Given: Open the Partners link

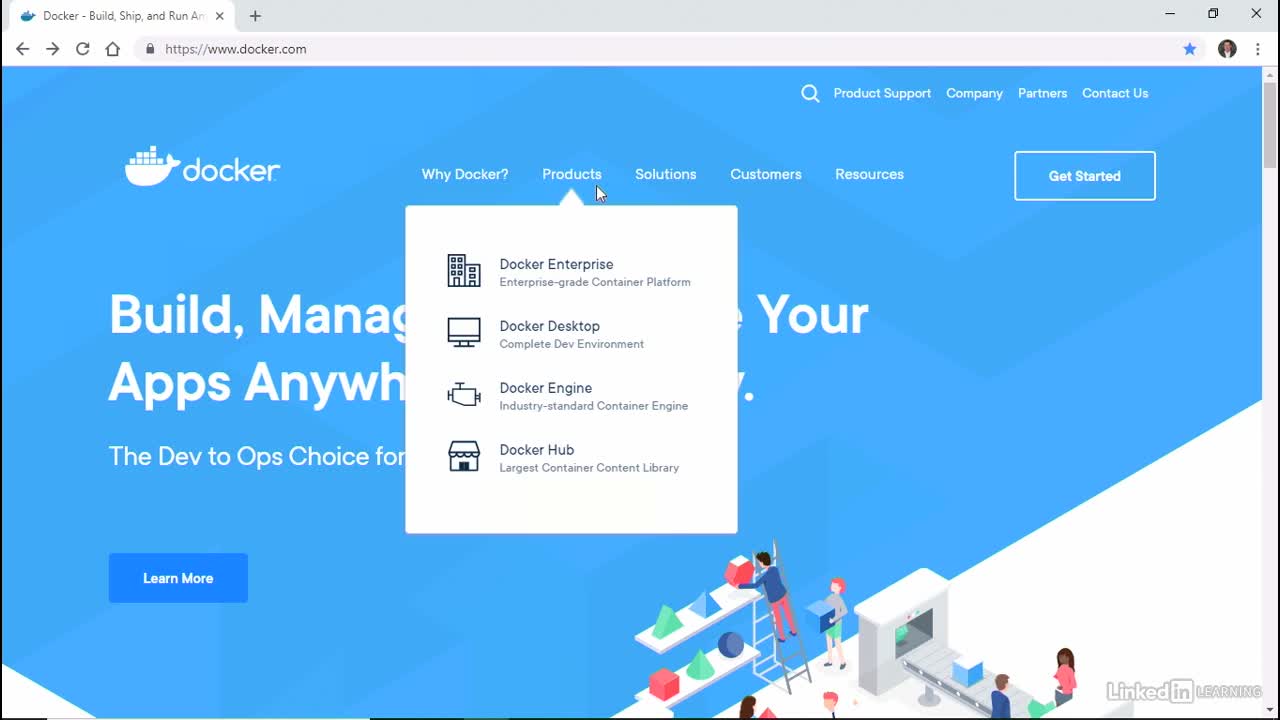Looking at the screenshot, I should point(1043,93).
